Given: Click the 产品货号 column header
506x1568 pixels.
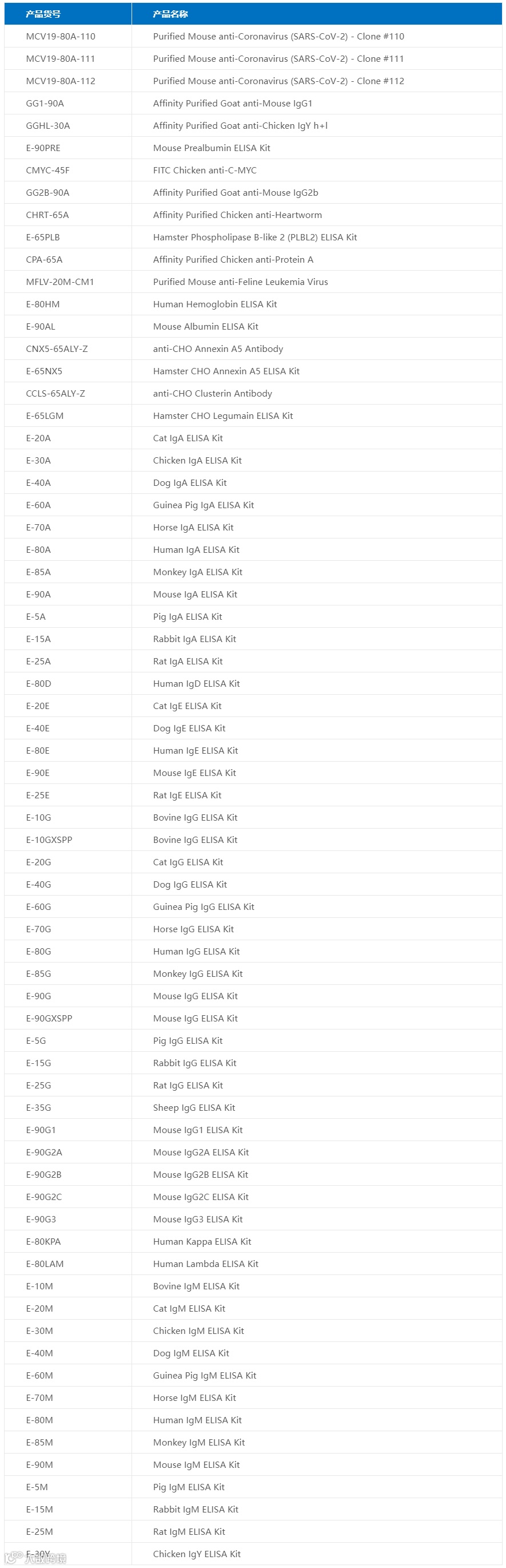Looking at the screenshot, I should (x=43, y=14).
